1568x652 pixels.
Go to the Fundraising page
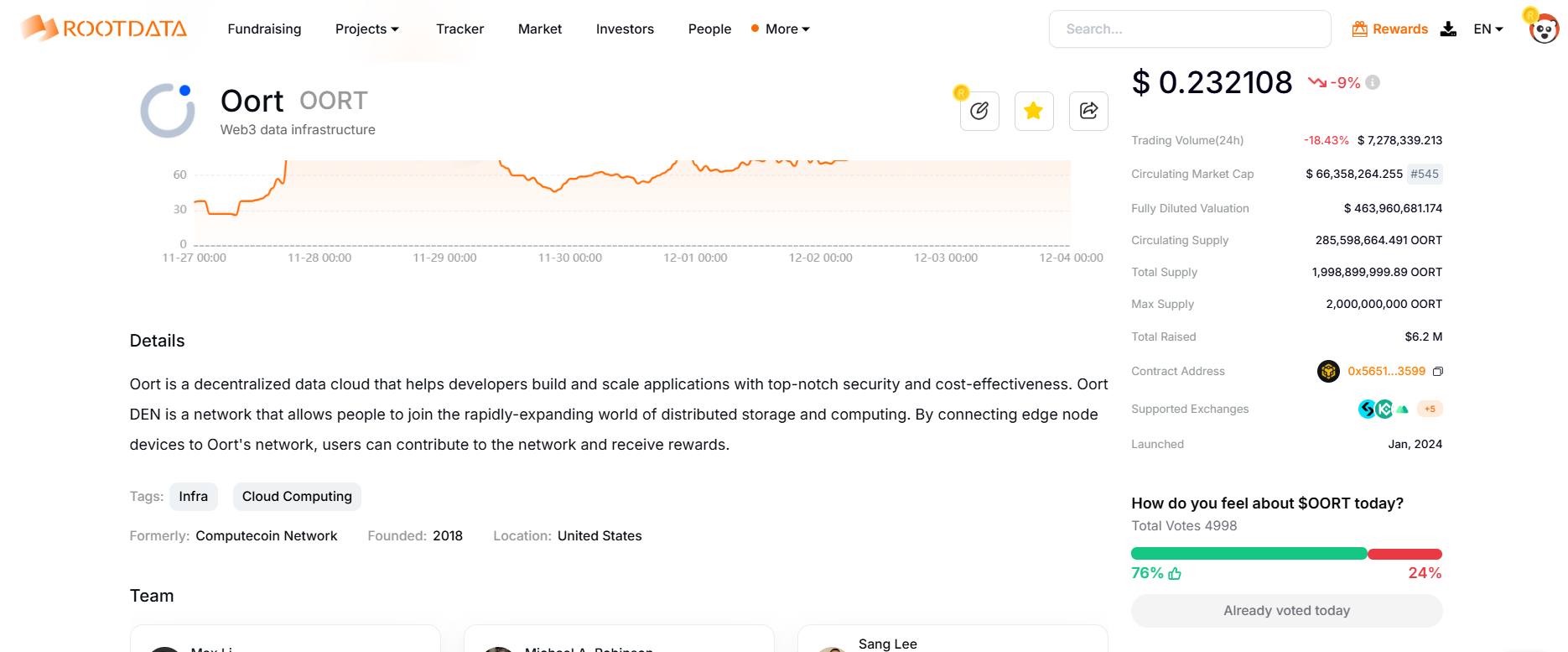point(264,29)
